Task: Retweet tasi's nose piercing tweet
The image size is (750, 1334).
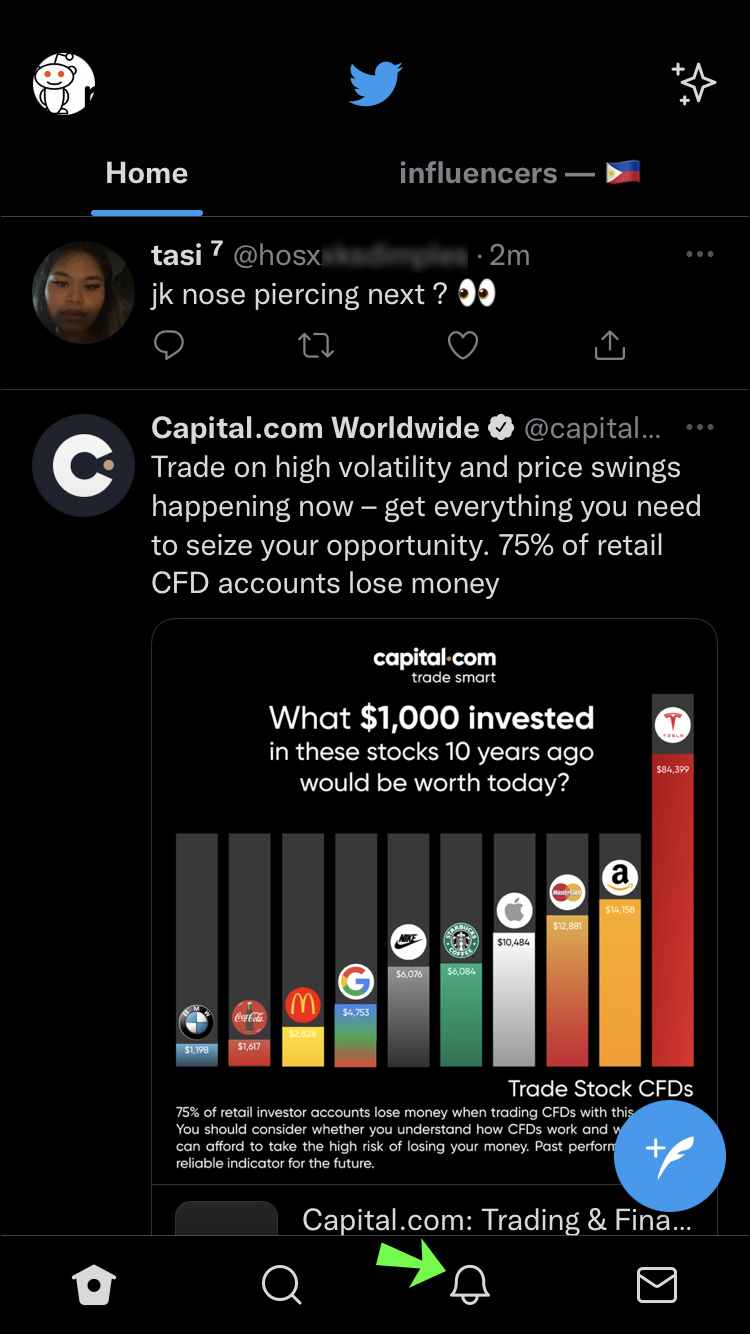Action: (316, 346)
